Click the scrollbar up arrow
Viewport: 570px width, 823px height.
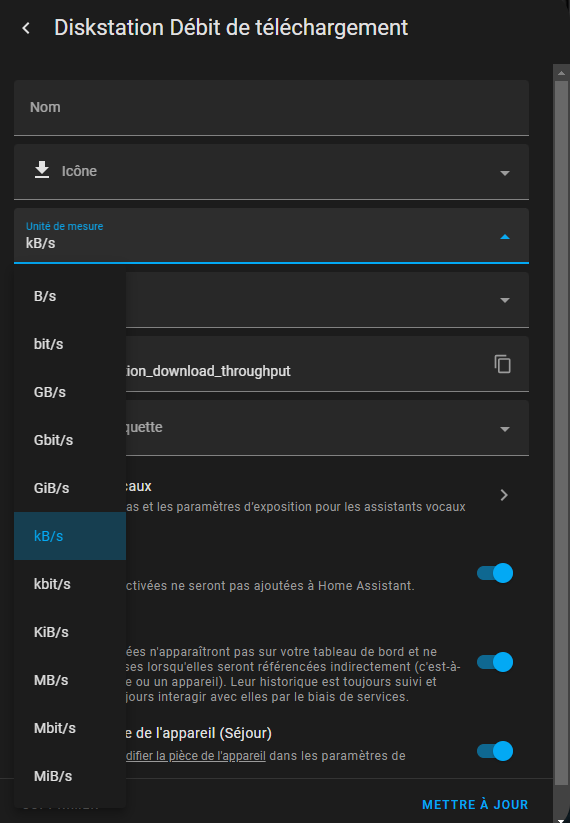[x=561, y=73]
